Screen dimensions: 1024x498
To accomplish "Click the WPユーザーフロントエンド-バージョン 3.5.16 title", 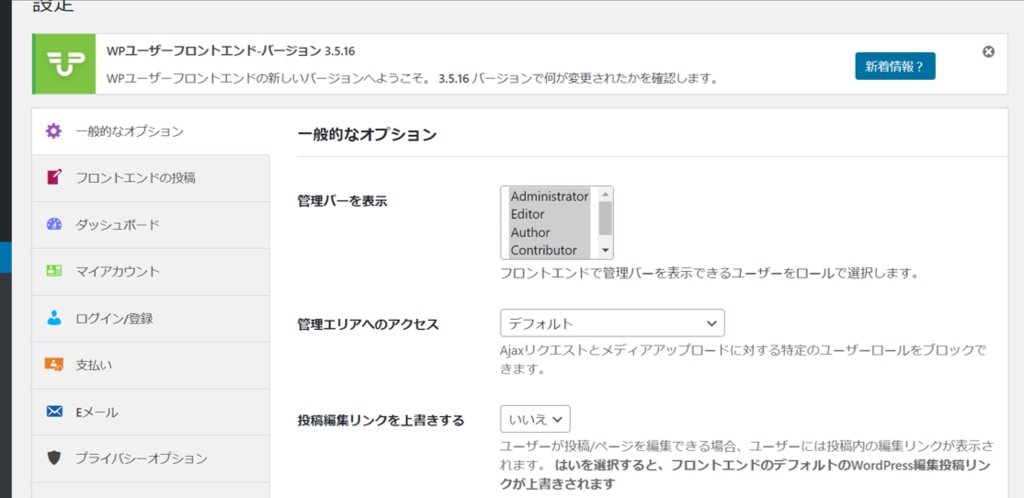I will pyautogui.click(x=231, y=51).
